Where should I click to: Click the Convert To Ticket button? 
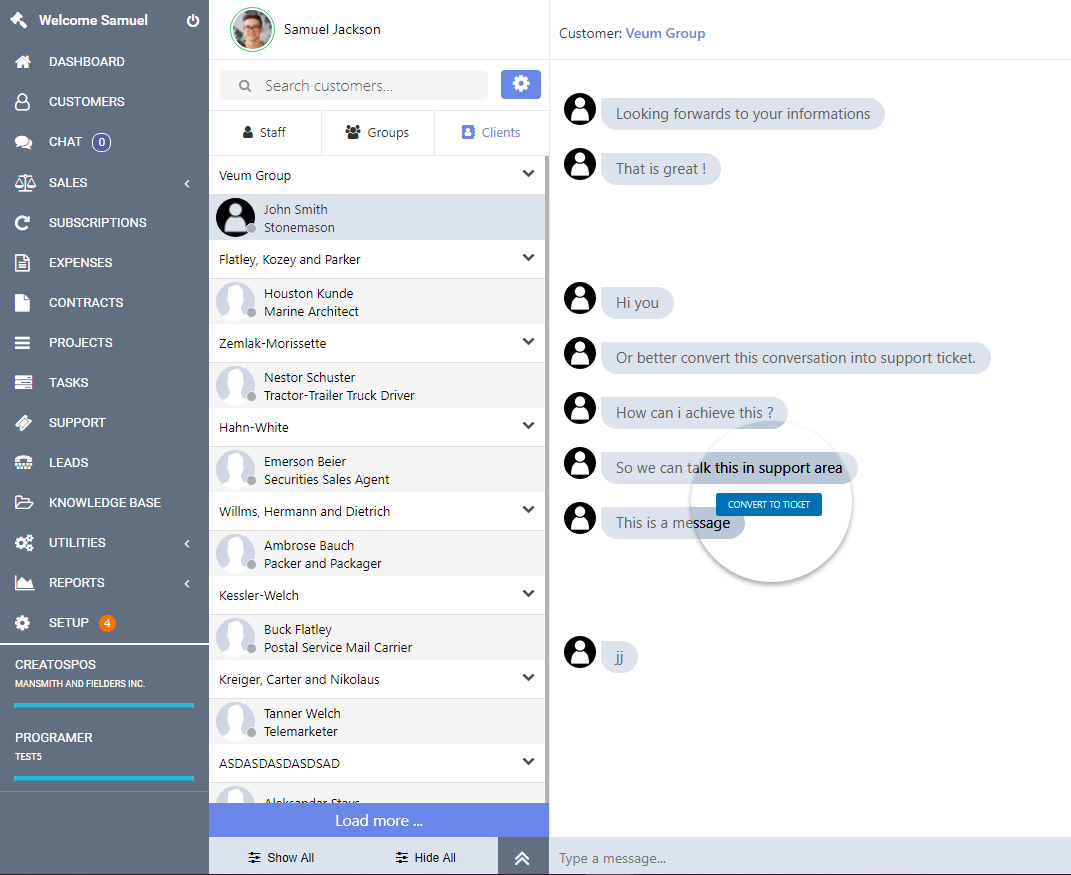pyautogui.click(x=768, y=504)
